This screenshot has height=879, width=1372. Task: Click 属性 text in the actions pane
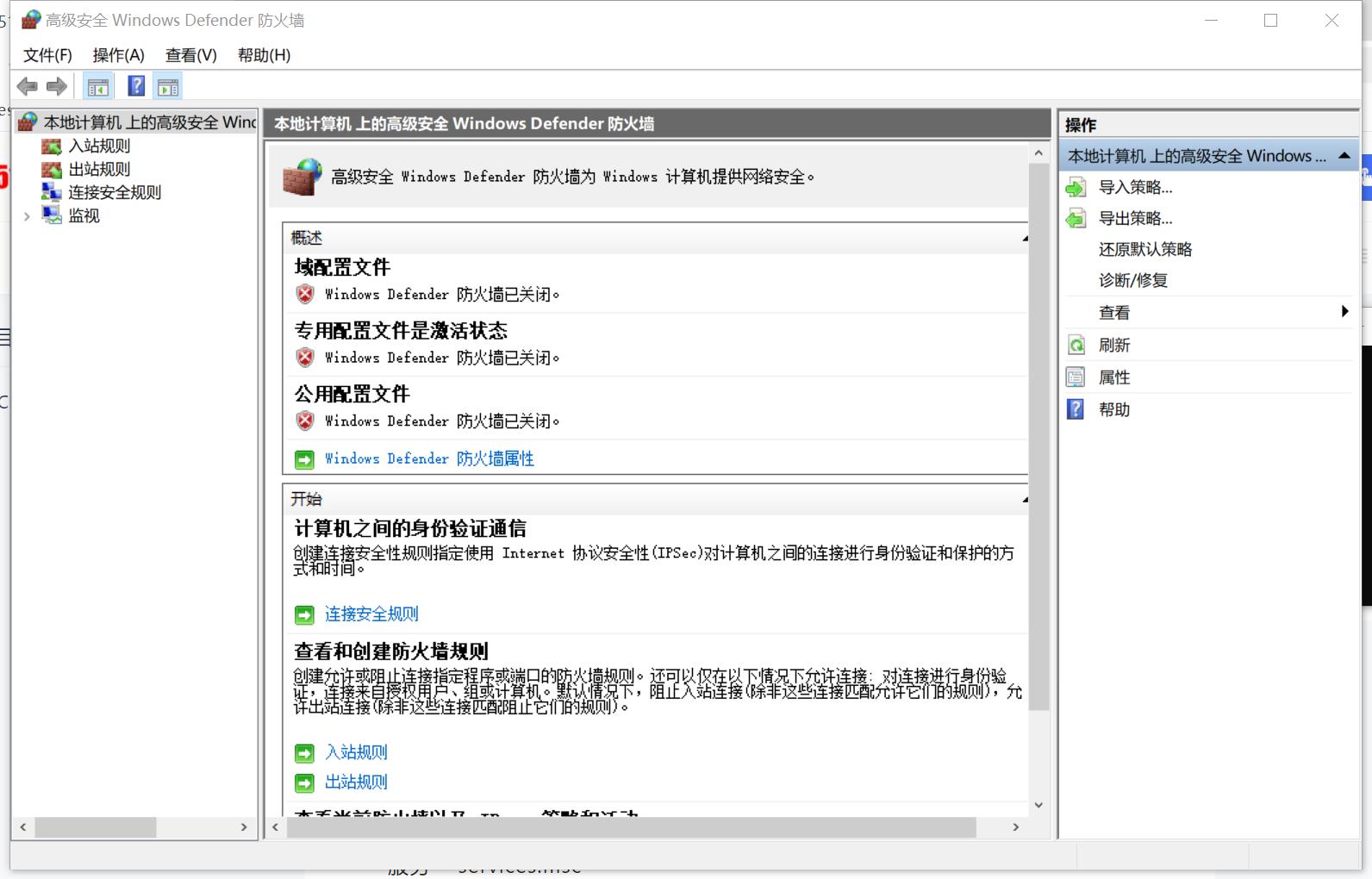click(x=1114, y=377)
